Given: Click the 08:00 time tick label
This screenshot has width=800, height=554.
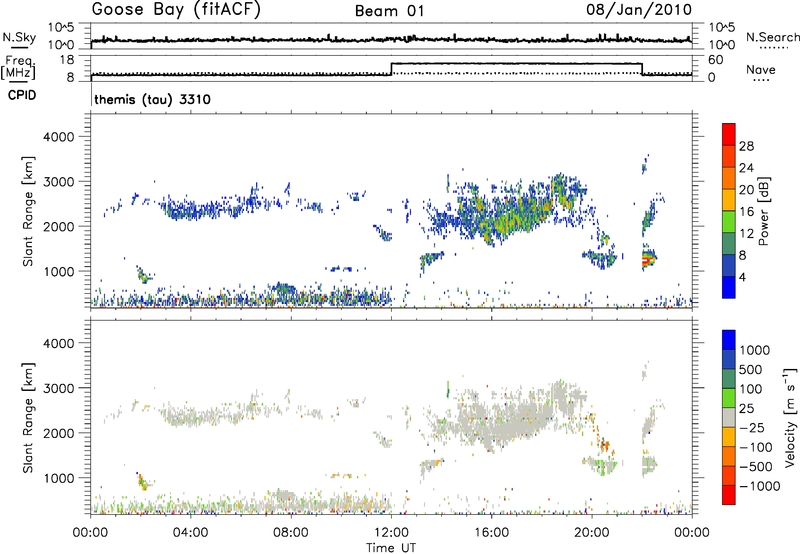Looking at the screenshot, I should click(291, 533).
